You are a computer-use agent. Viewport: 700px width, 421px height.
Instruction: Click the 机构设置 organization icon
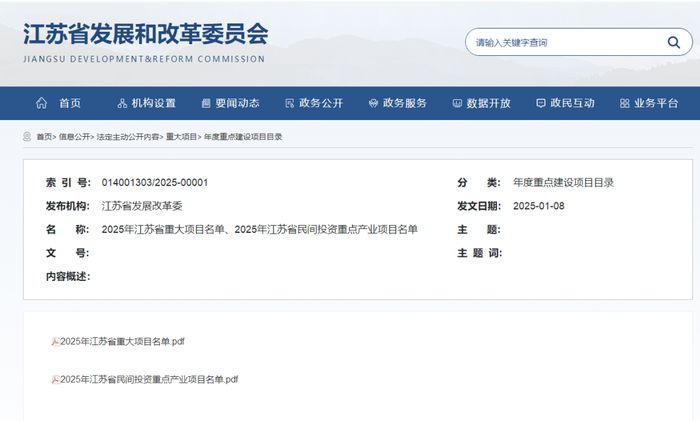122,104
